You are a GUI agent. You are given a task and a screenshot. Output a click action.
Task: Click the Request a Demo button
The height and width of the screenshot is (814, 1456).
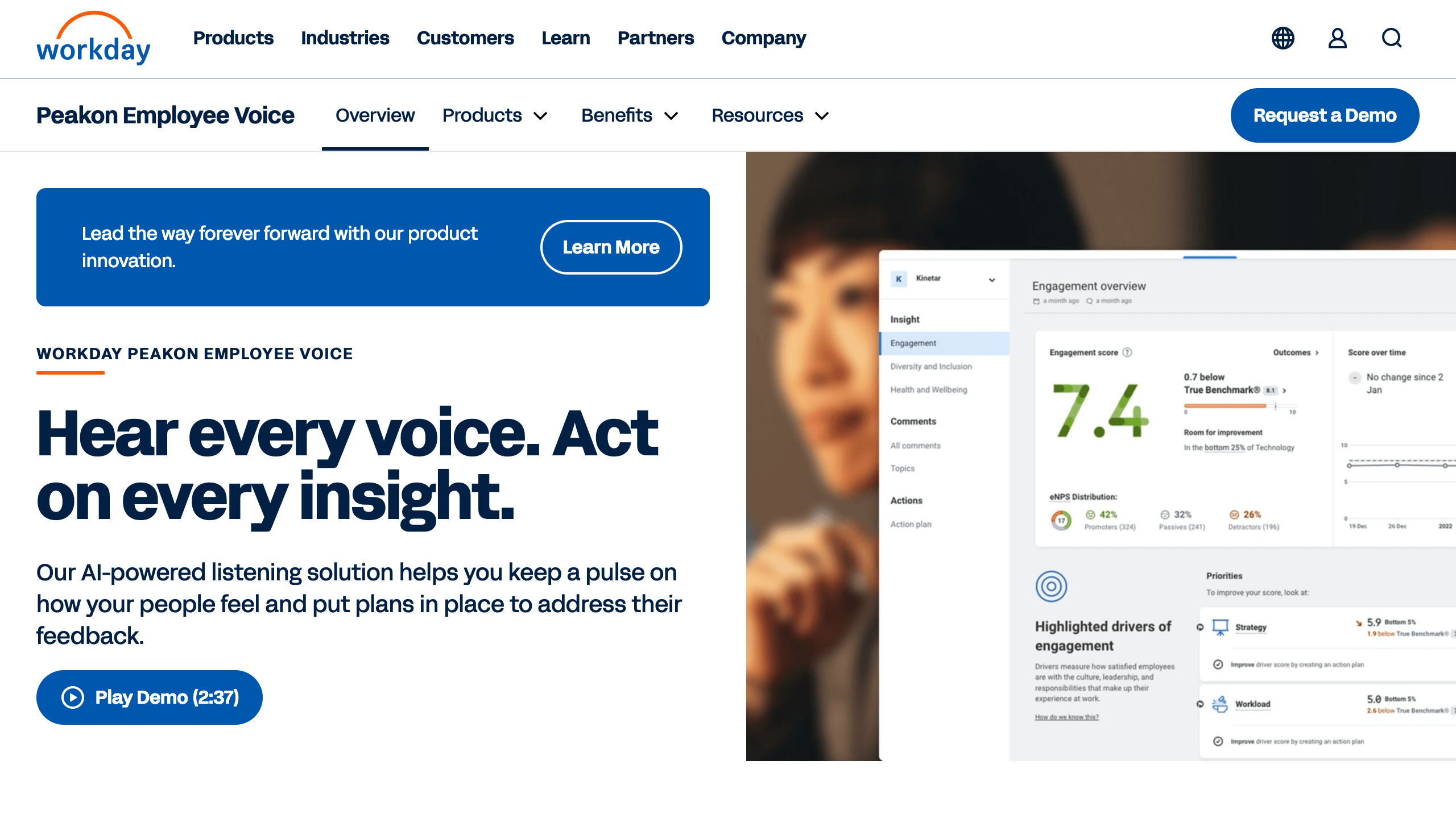click(1324, 115)
